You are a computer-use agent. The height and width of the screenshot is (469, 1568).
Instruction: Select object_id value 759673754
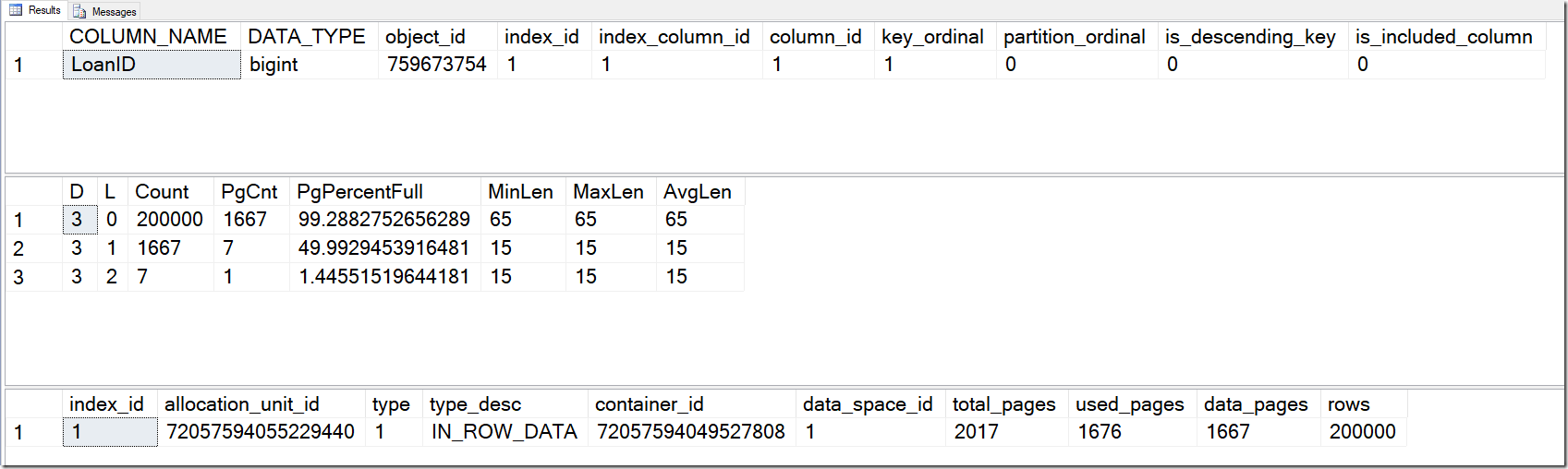pos(436,65)
